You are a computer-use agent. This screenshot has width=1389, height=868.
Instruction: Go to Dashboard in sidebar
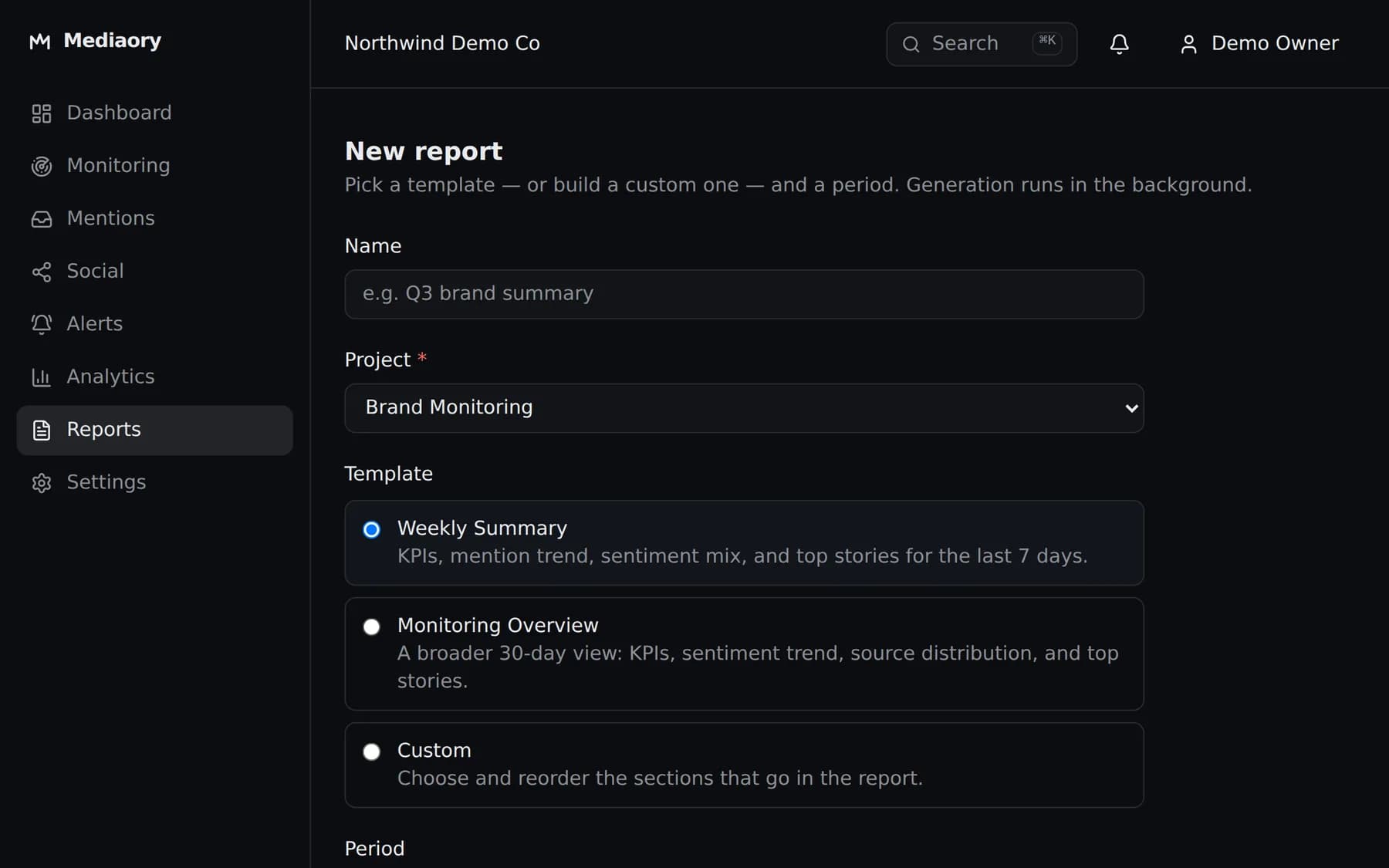154,113
